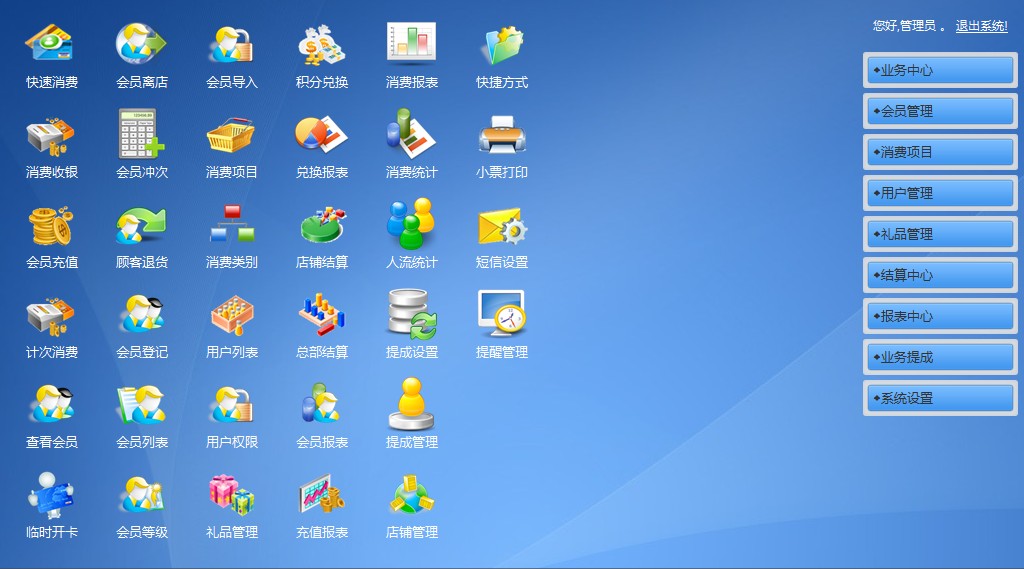Image resolution: width=1024 pixels, height=569 pixels.
Task: Open 用户权限 lock icon
Action: pos(231,404)
